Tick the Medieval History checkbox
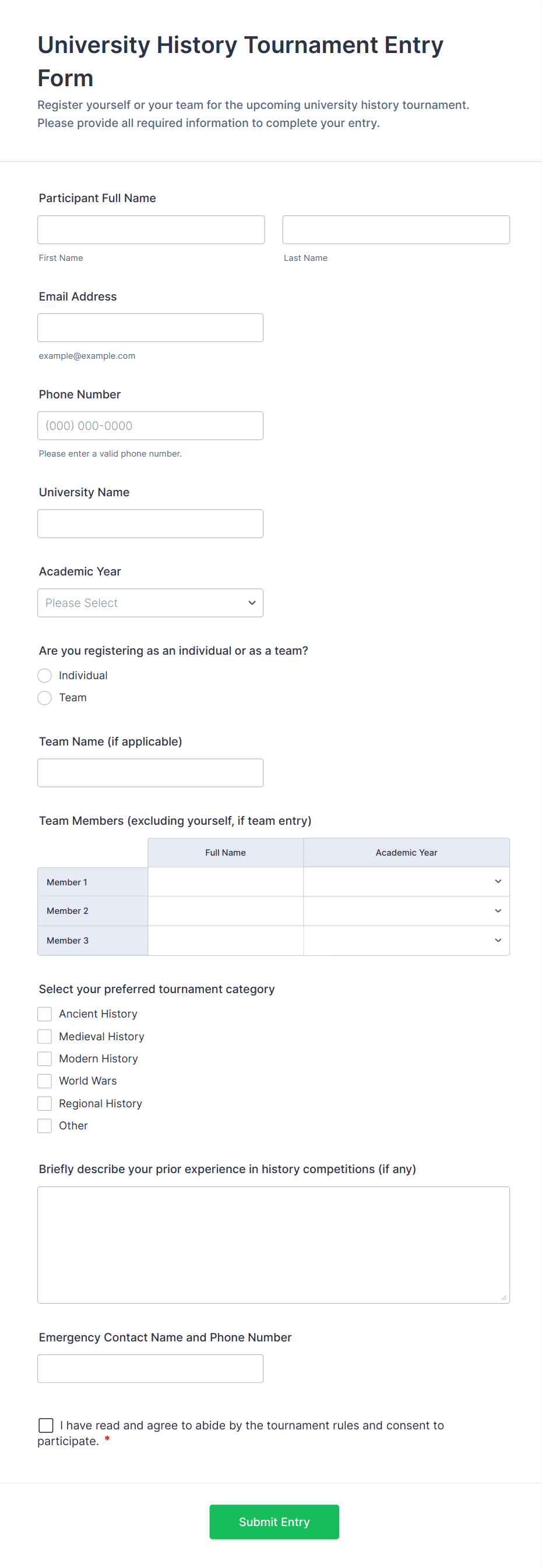The width and height of the screenshot is (542, 1568). pos(44,1036)
